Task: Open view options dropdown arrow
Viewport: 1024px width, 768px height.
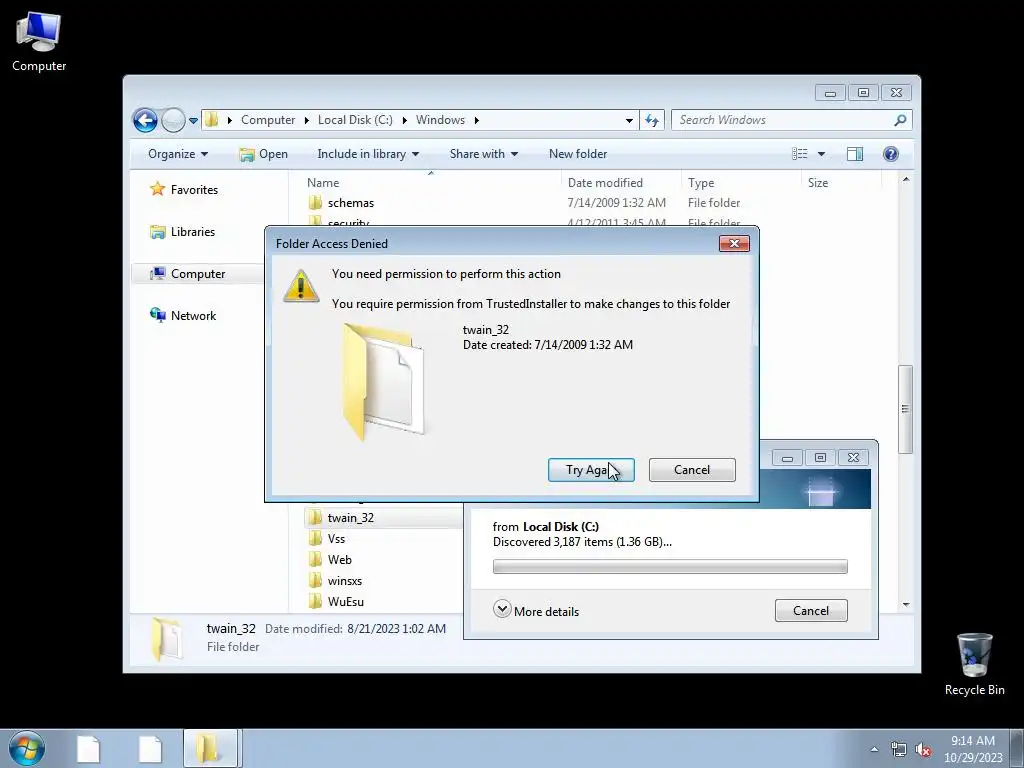Action: click(x=822, y=154)
